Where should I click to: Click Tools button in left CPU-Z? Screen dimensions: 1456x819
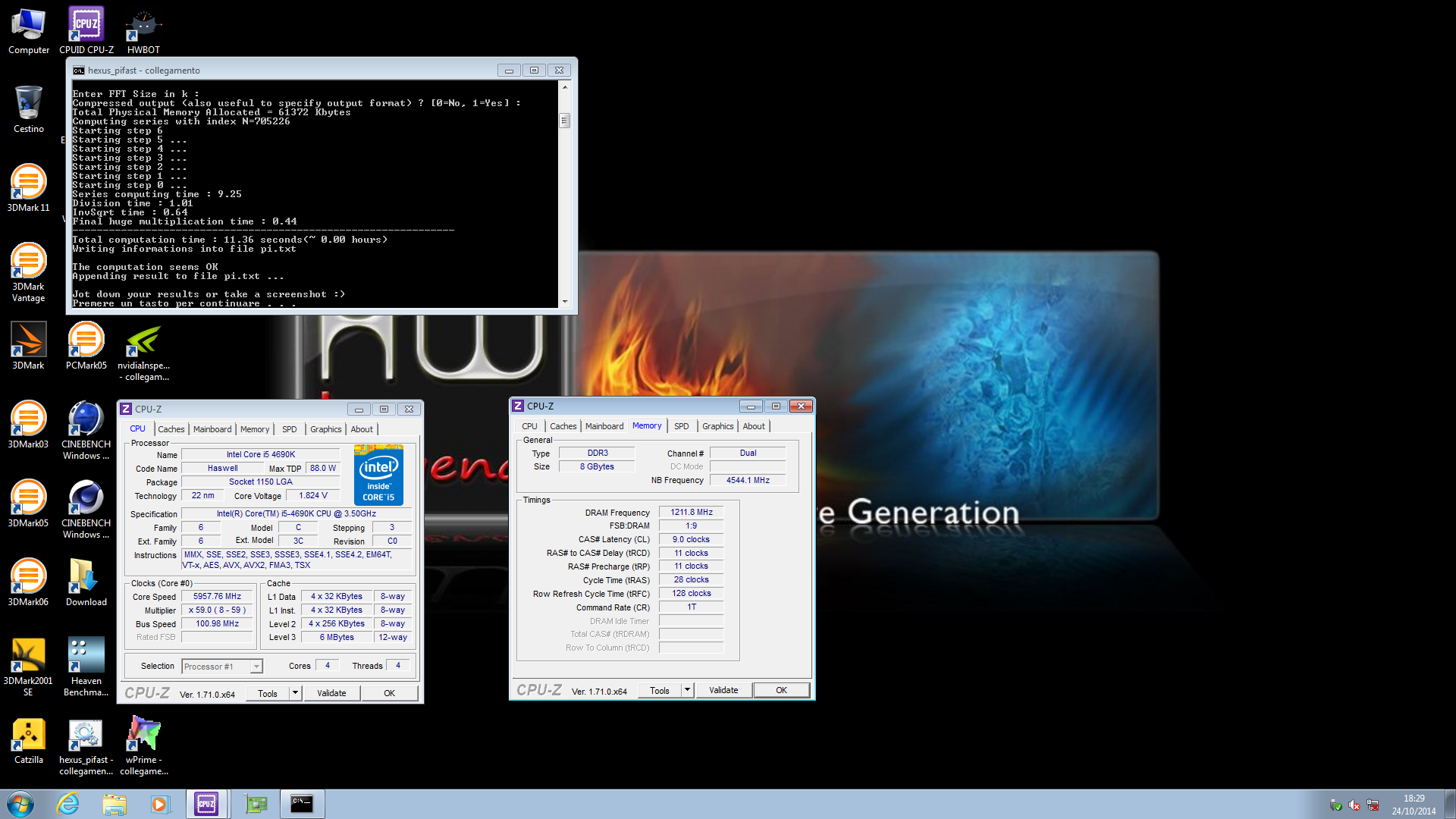pyautogui.click(x=268, y=693)
